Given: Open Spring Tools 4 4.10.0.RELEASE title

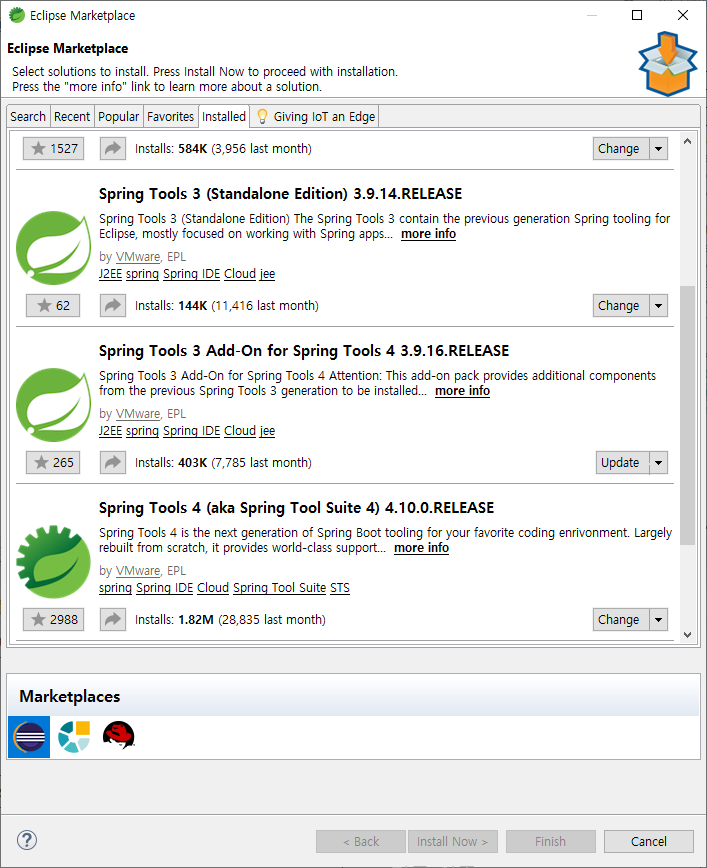Looking at the screenshot, I should 296,508.
